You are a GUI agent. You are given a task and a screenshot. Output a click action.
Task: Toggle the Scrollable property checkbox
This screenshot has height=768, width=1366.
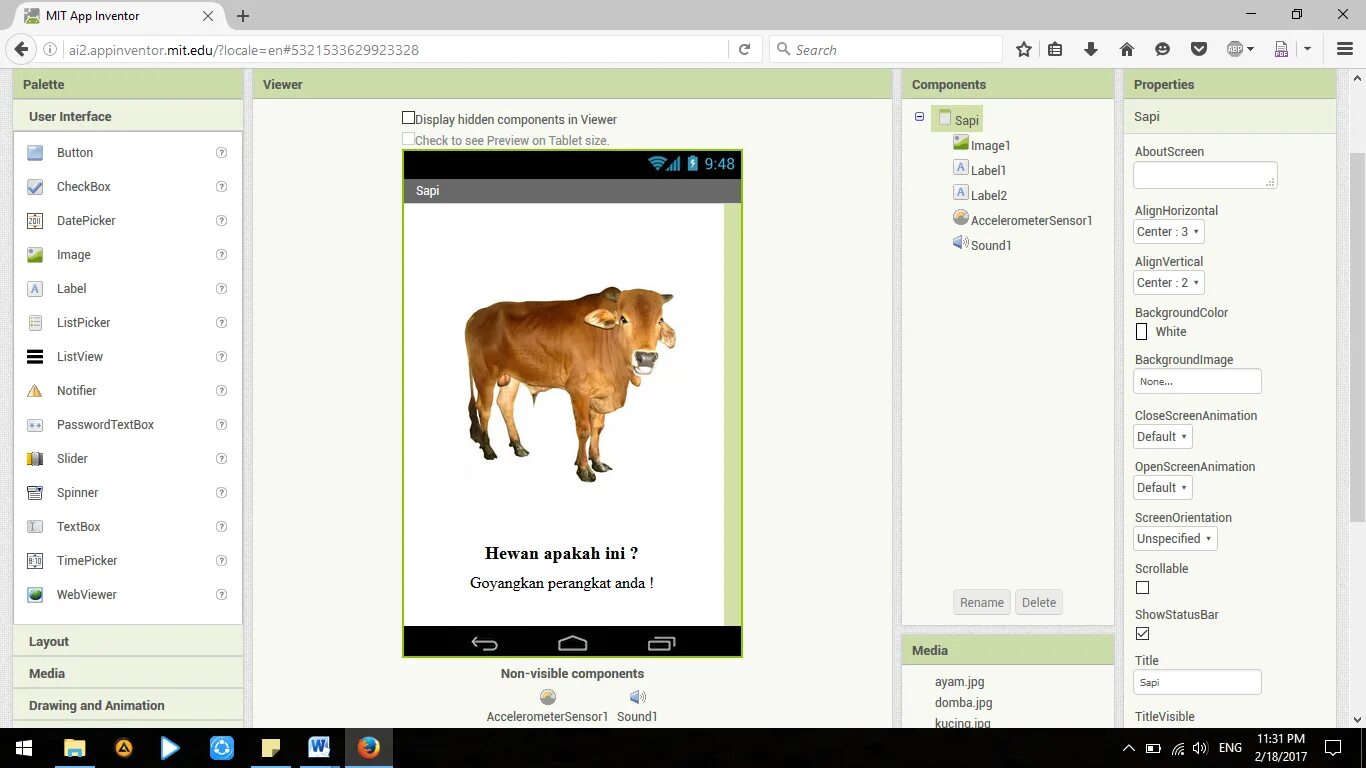click(1141, 587)
